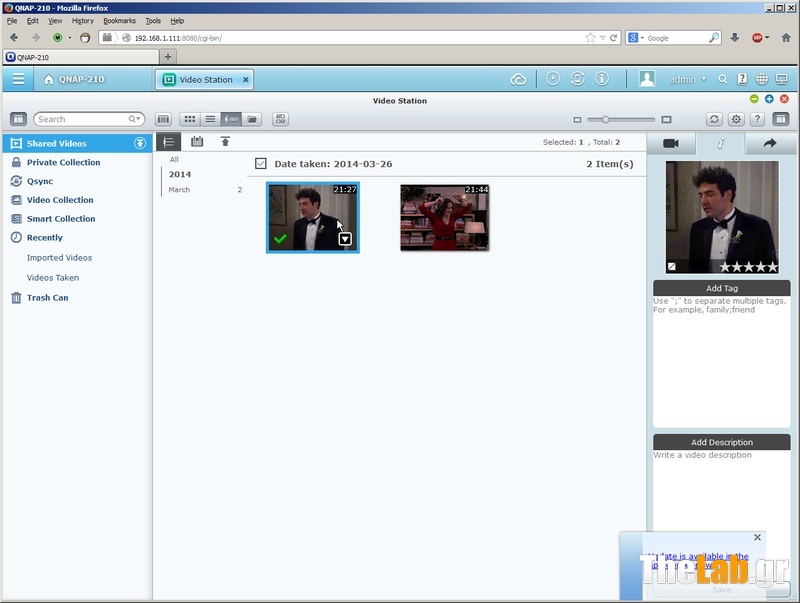Close the update notification popup
Image resolution: width=800 pixels, height=603 pixels.
[757, 537]
